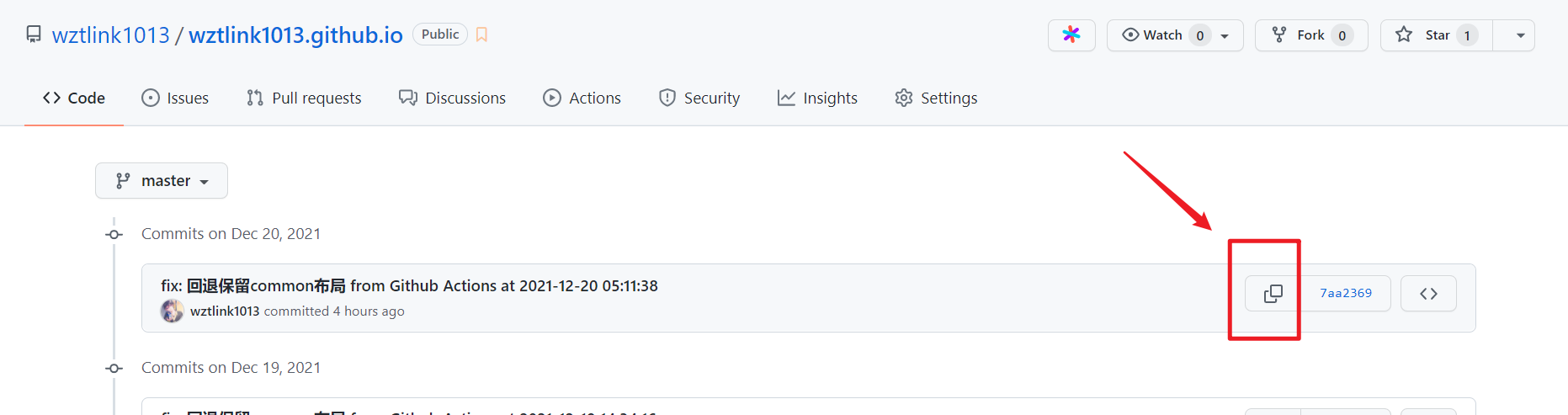Open repository Settings tab
This screenshot has height=415, width=1568.
[x=936, y=98]
